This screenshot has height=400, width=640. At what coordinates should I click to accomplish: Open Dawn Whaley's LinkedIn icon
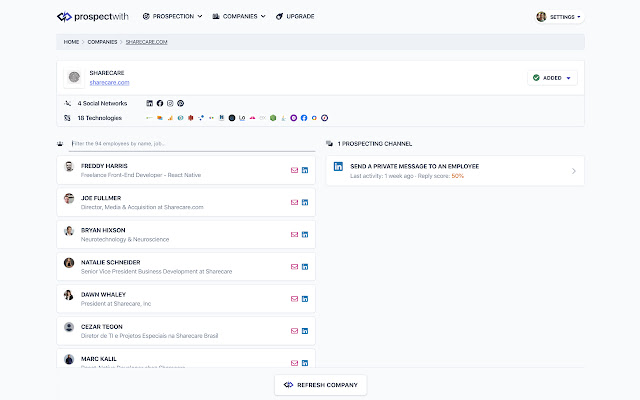pyautogui.click(x=305, y=299)
